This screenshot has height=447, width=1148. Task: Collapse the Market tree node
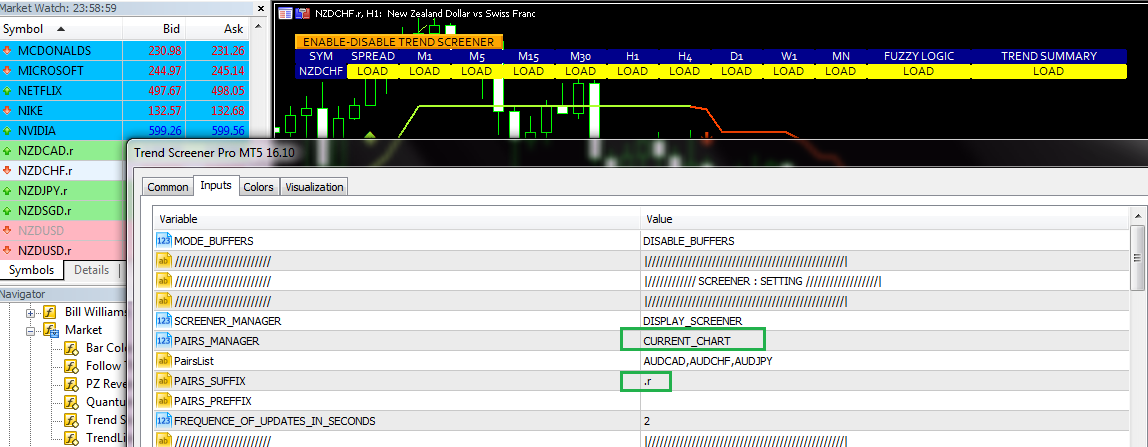tap(31, 331)
